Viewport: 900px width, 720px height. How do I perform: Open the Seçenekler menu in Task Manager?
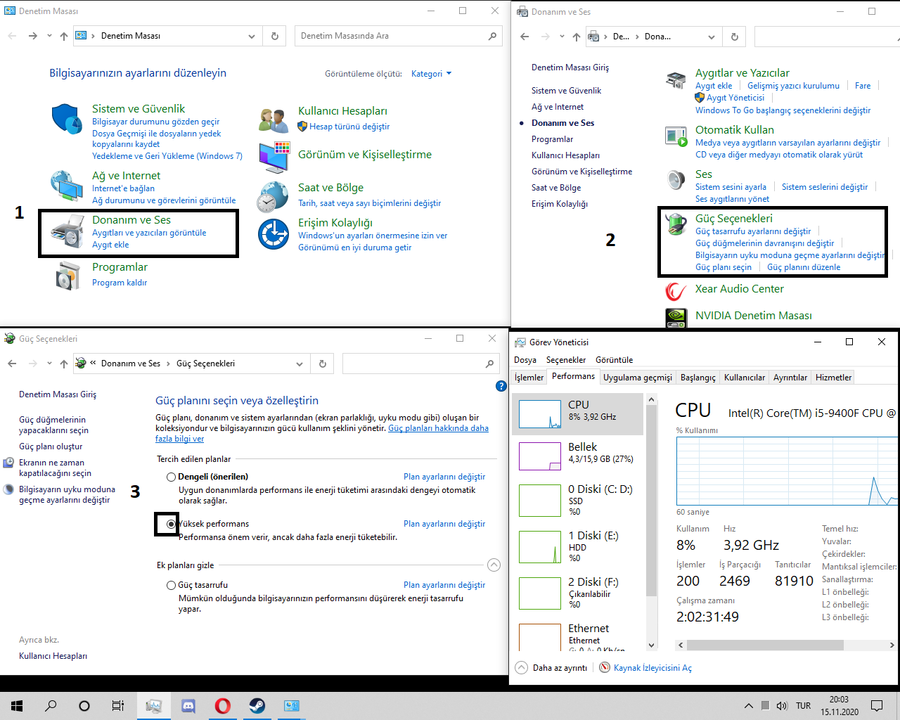coord(565,360)
